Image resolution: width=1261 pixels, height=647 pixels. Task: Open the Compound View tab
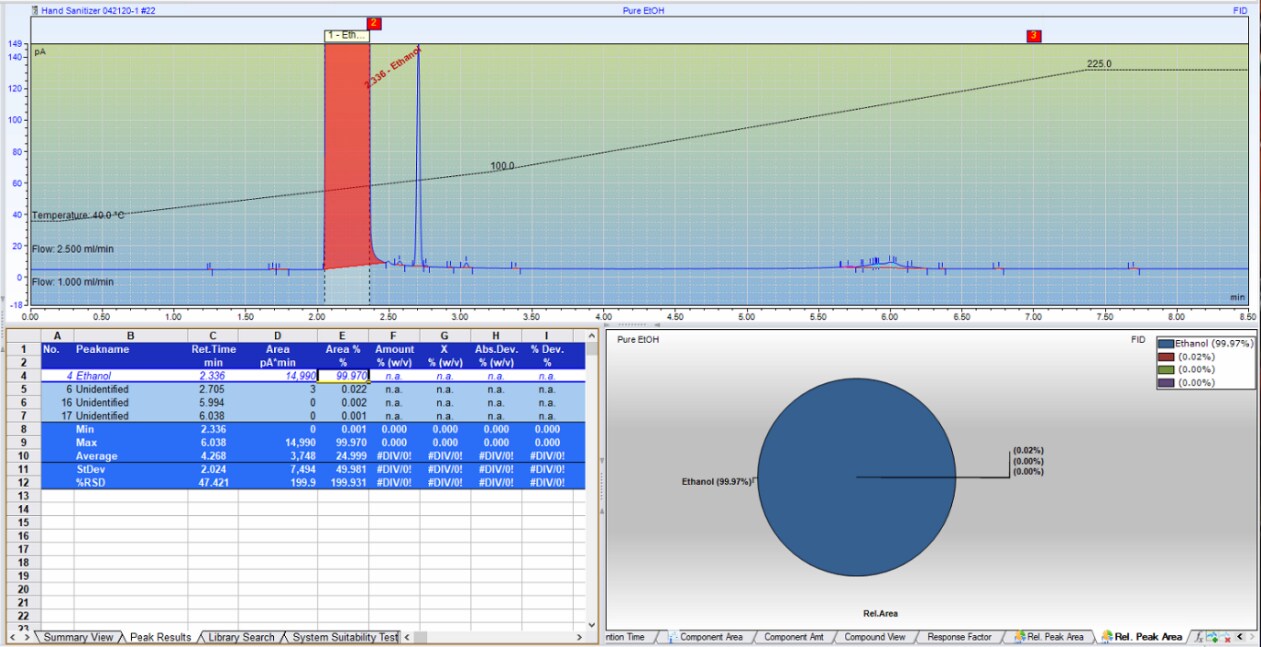pos(874,637)
